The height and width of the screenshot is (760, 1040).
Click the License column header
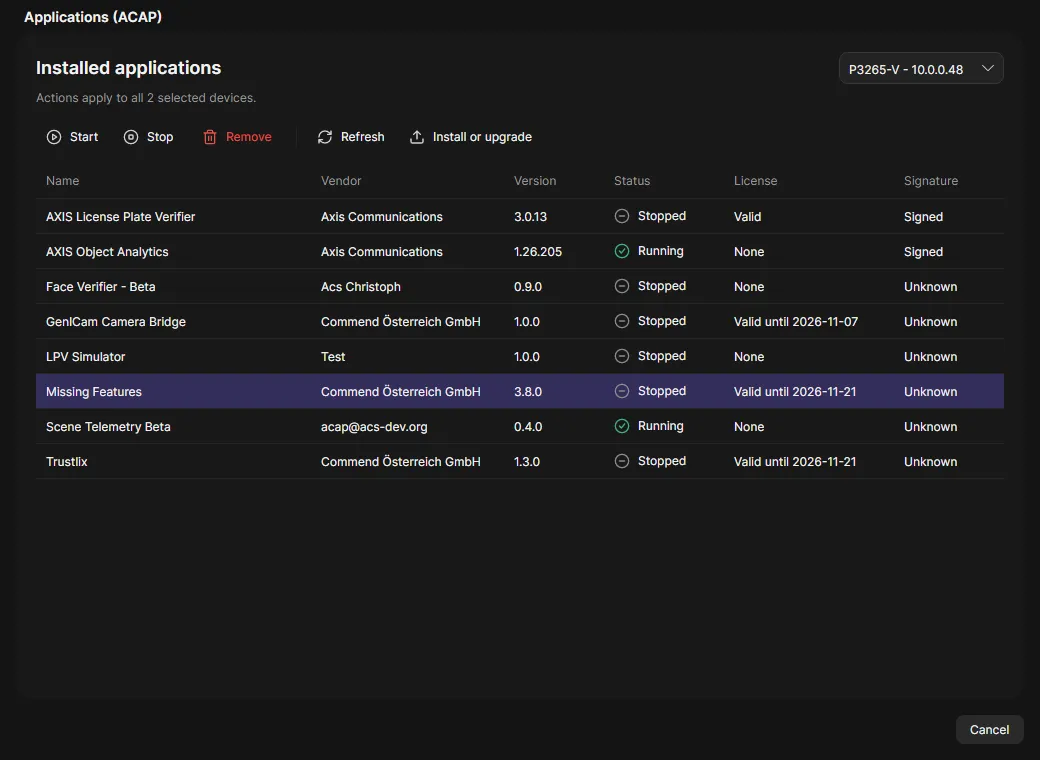click(x=755, y=181)
